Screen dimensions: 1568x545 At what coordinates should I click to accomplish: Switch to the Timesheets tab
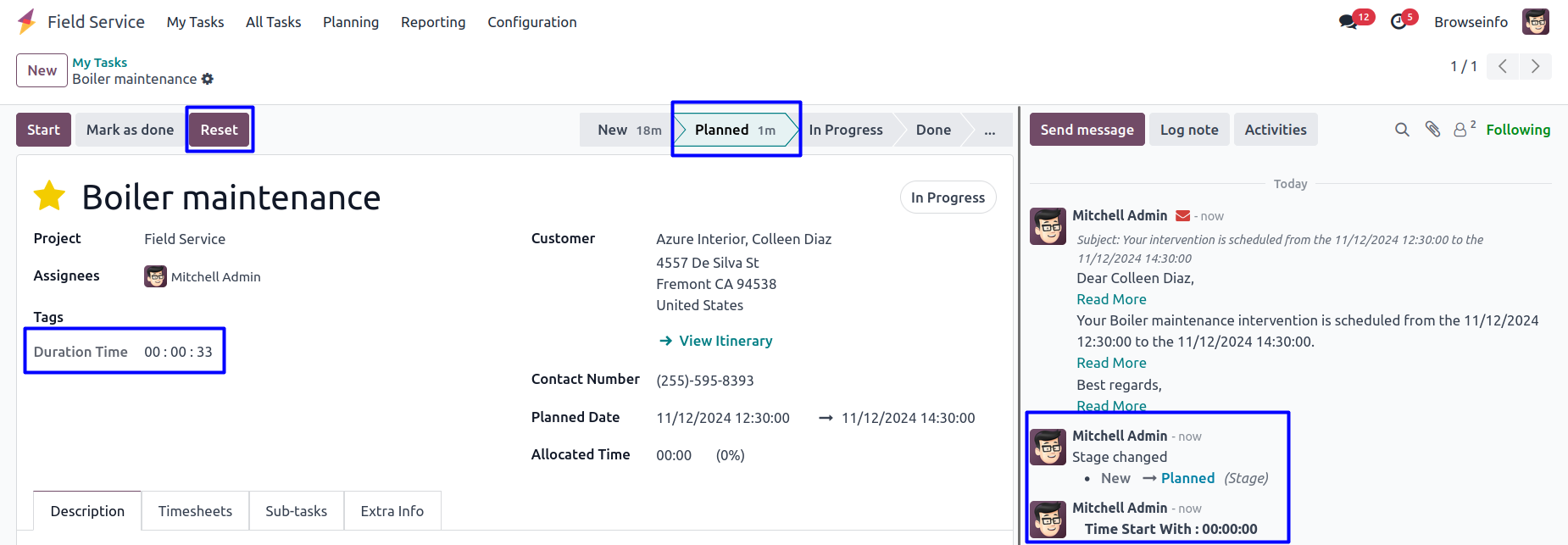coord(195,511)
